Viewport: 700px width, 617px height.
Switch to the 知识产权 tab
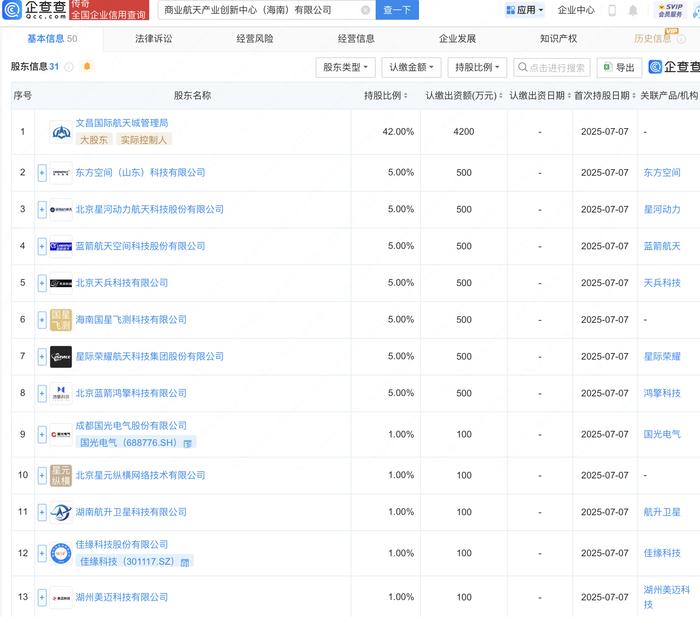pyautogui.click(x=558, y=39)
